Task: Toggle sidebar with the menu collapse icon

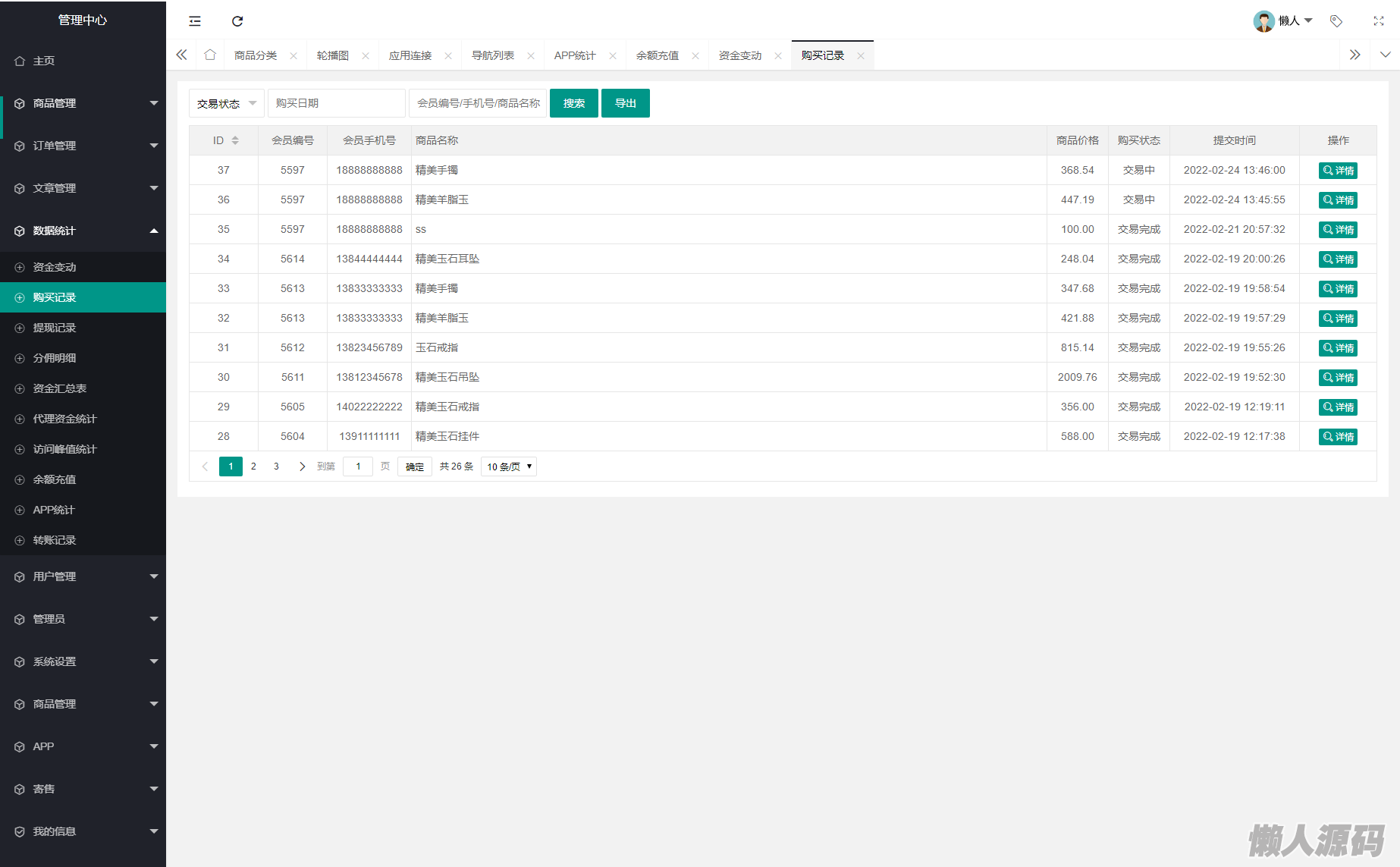Action: (x=195, y=21)
